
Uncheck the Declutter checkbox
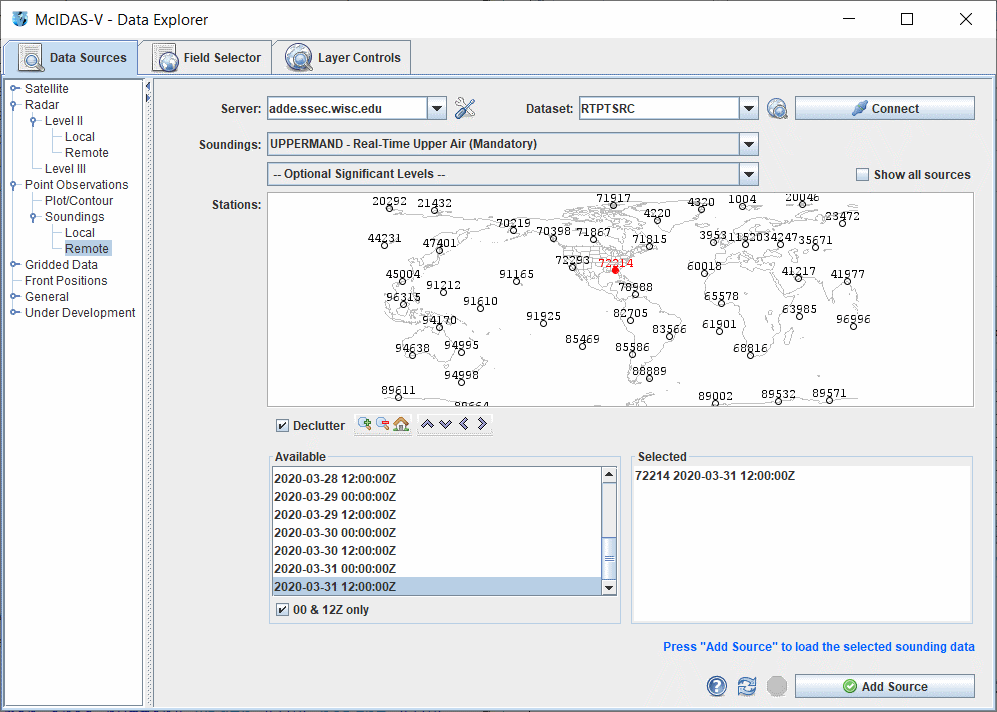click(282, 425)
